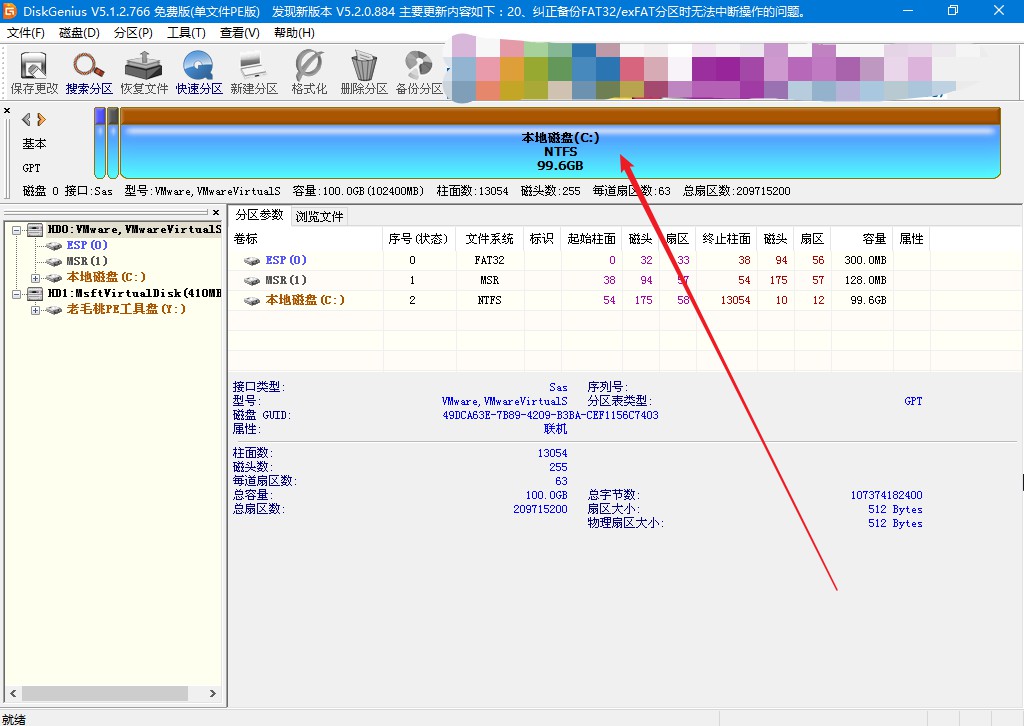The image size is (1024, 726).
Task: Expand 老毛桃PE工具盘(Y:) tree node
Action: 35,309
